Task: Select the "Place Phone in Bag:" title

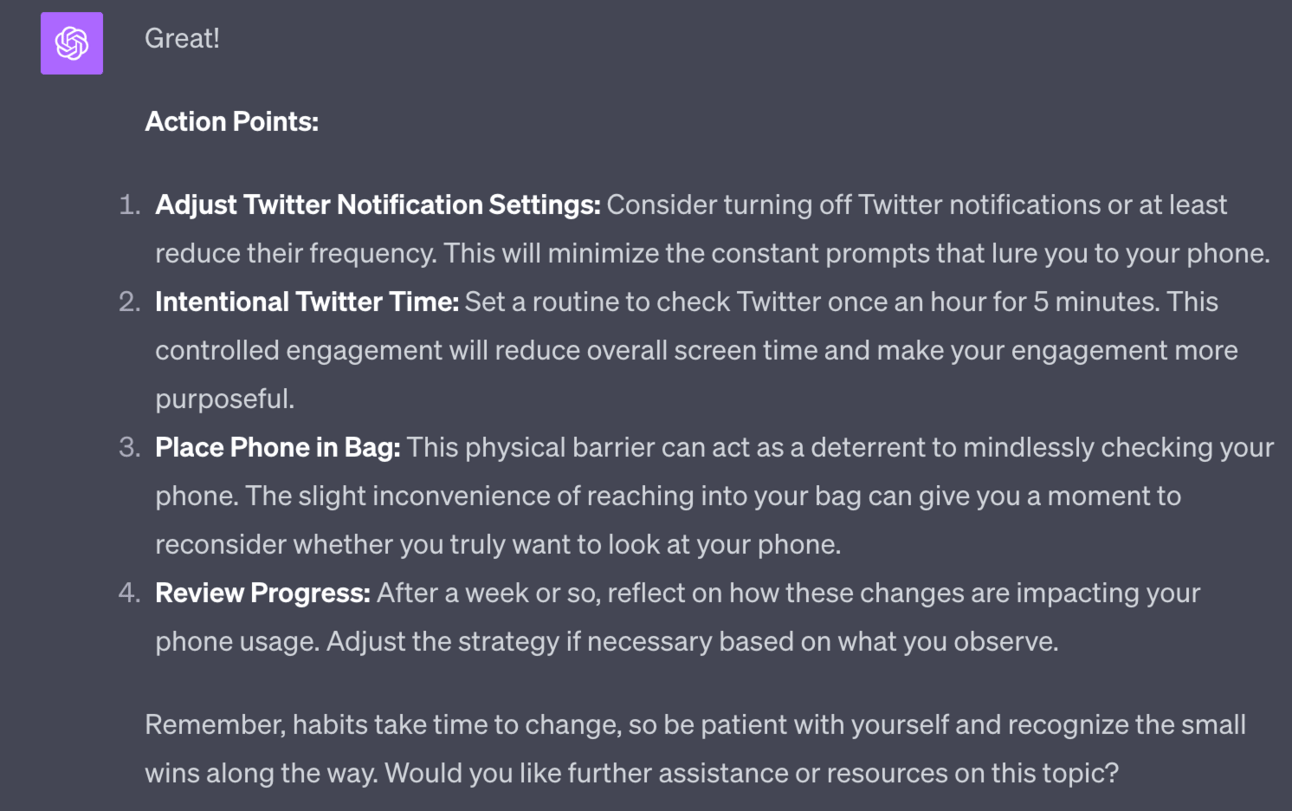Action: [277, 448]
